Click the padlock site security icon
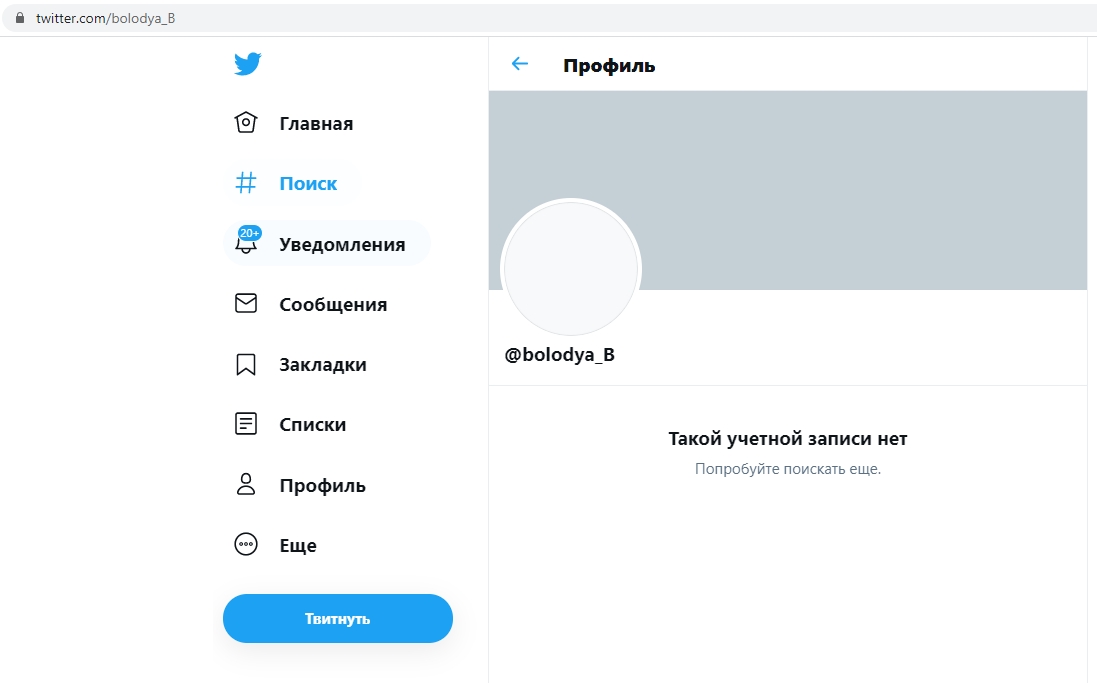 click(19, 18)
